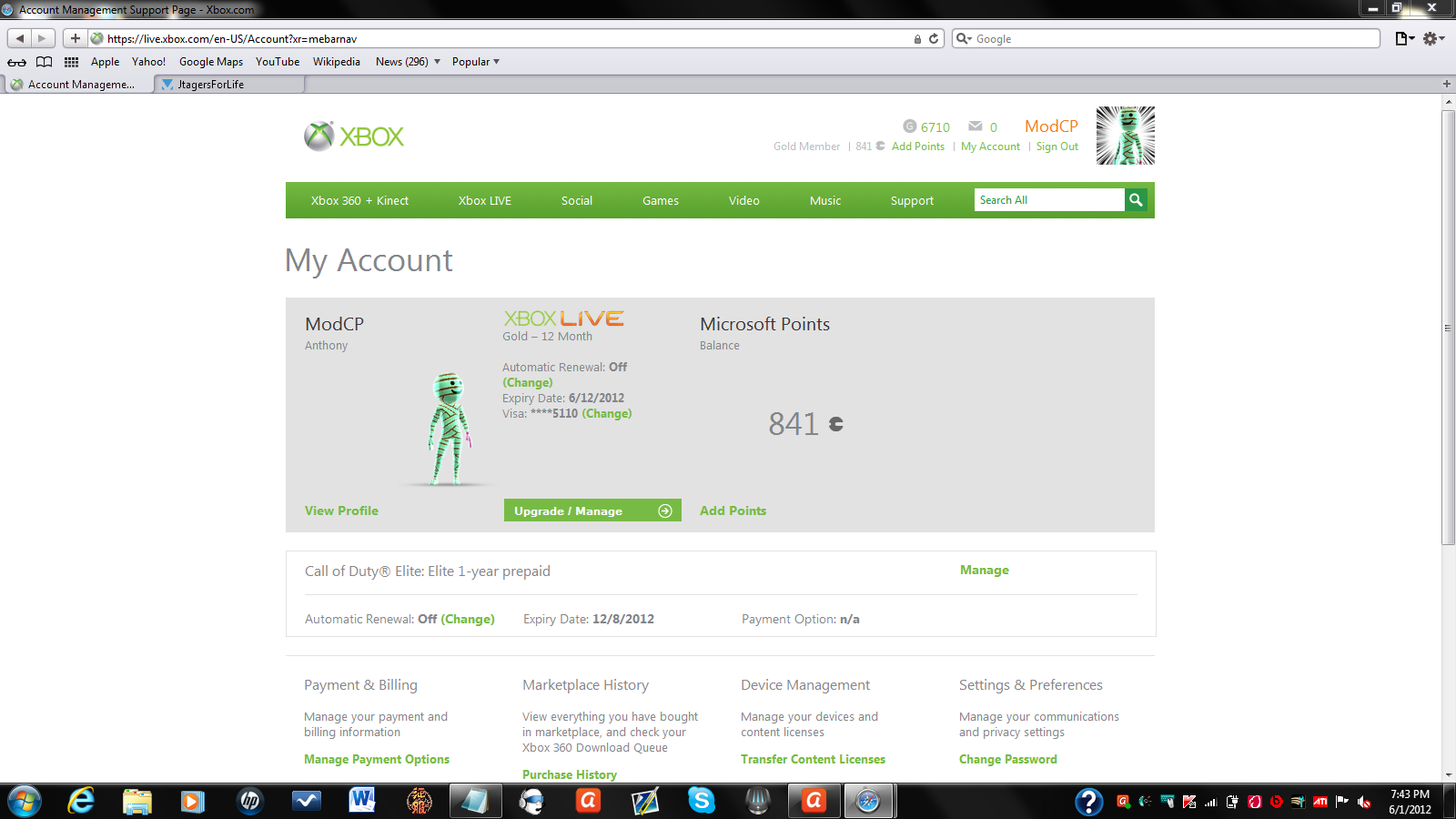Switch to the JtagersForLife tab
The width and height of the screenshot is (1456, 819).
tap(230, 85)
